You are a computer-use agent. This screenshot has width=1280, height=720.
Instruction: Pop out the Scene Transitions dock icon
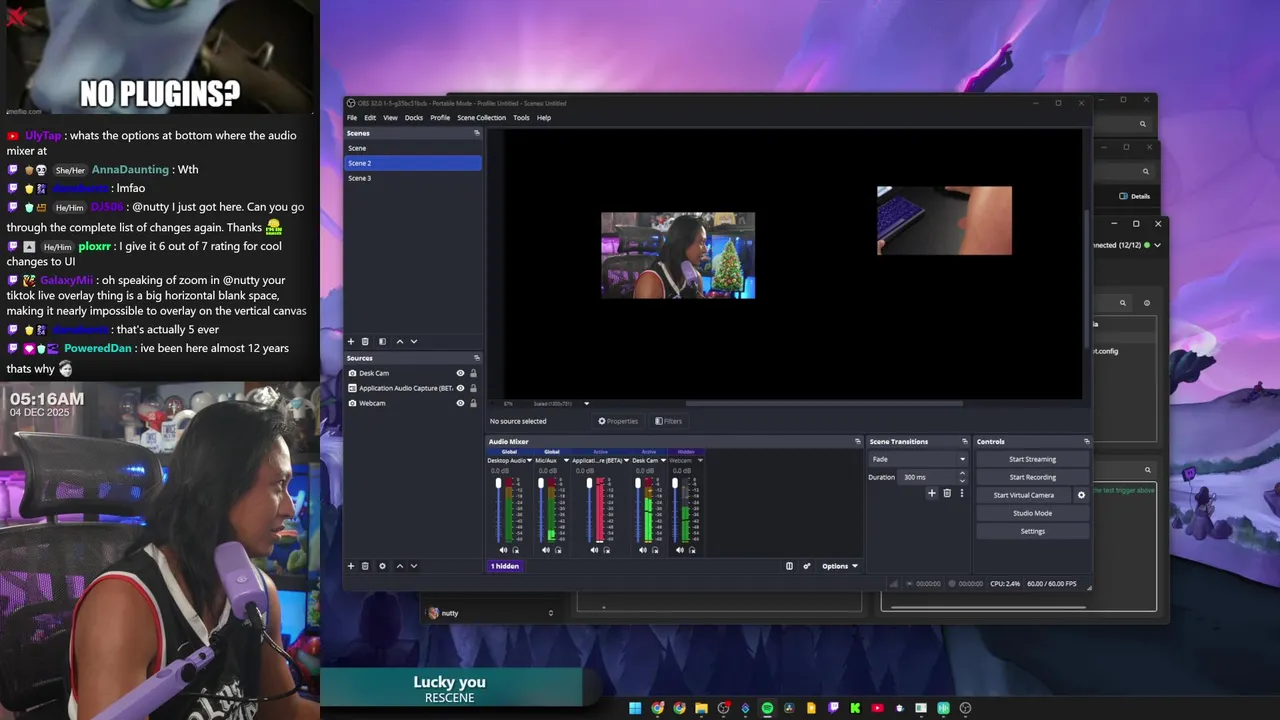965,441
